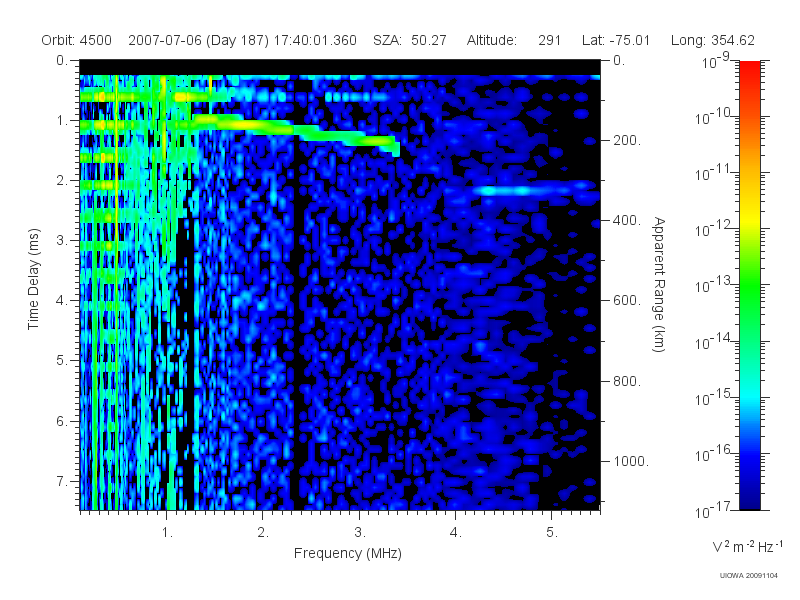Click the frequency tick label '1.'

click(x=167, y=532)
